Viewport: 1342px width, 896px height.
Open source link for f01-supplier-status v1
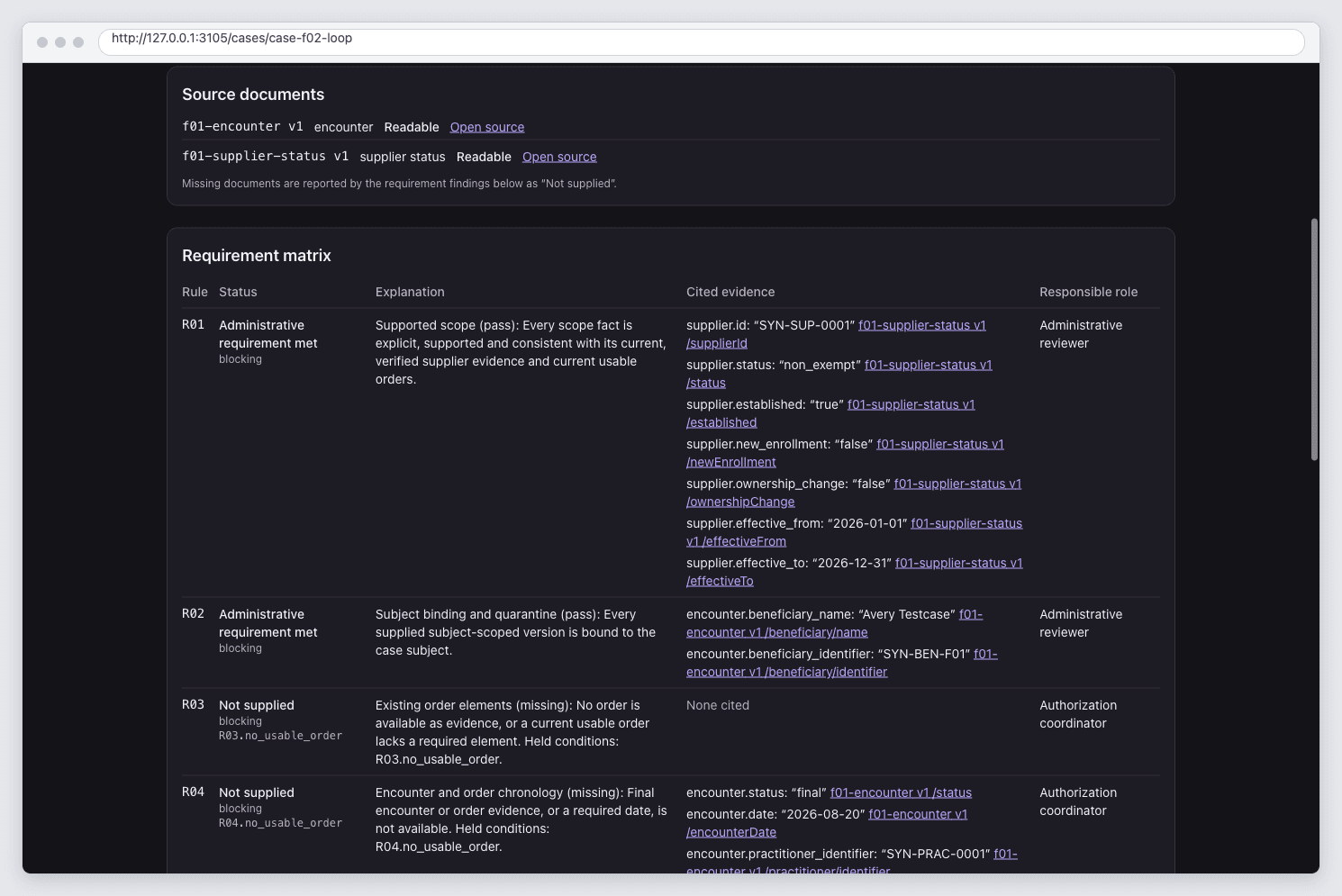(559, 157)
